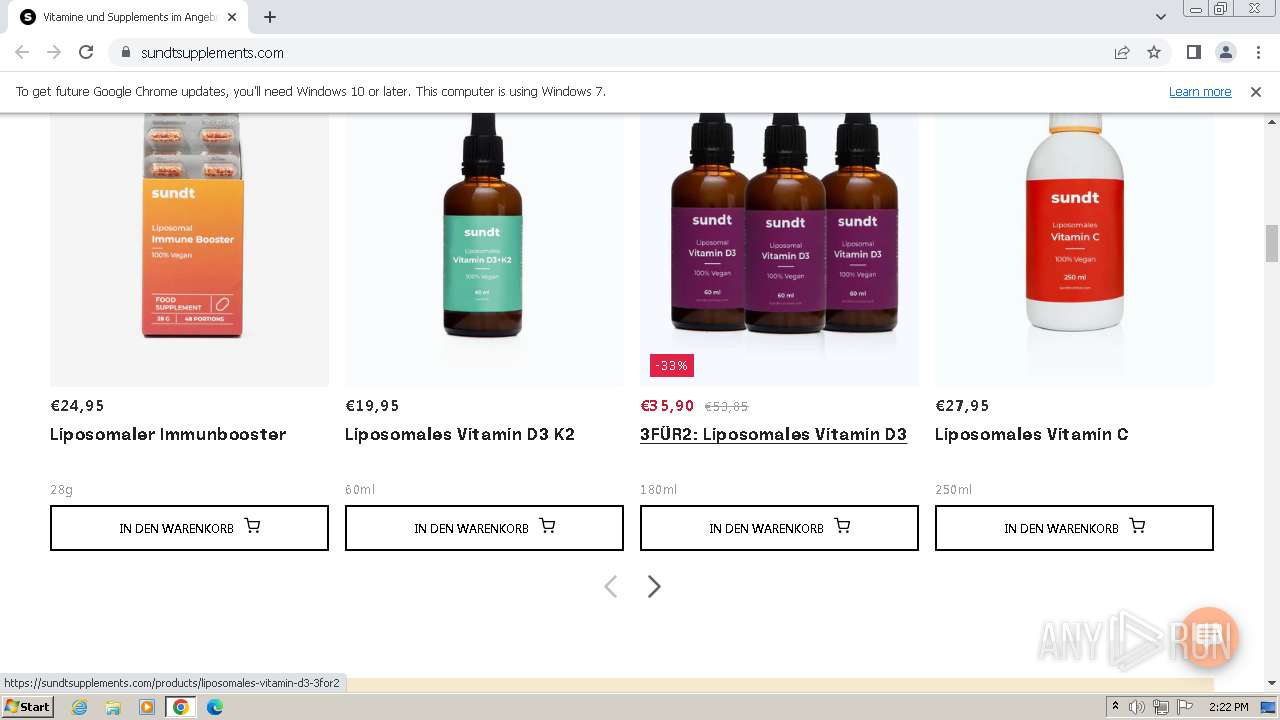Reload the page with the refresh icon
The height and width of the screenshot is (720, 1280).
click(86, 52)
